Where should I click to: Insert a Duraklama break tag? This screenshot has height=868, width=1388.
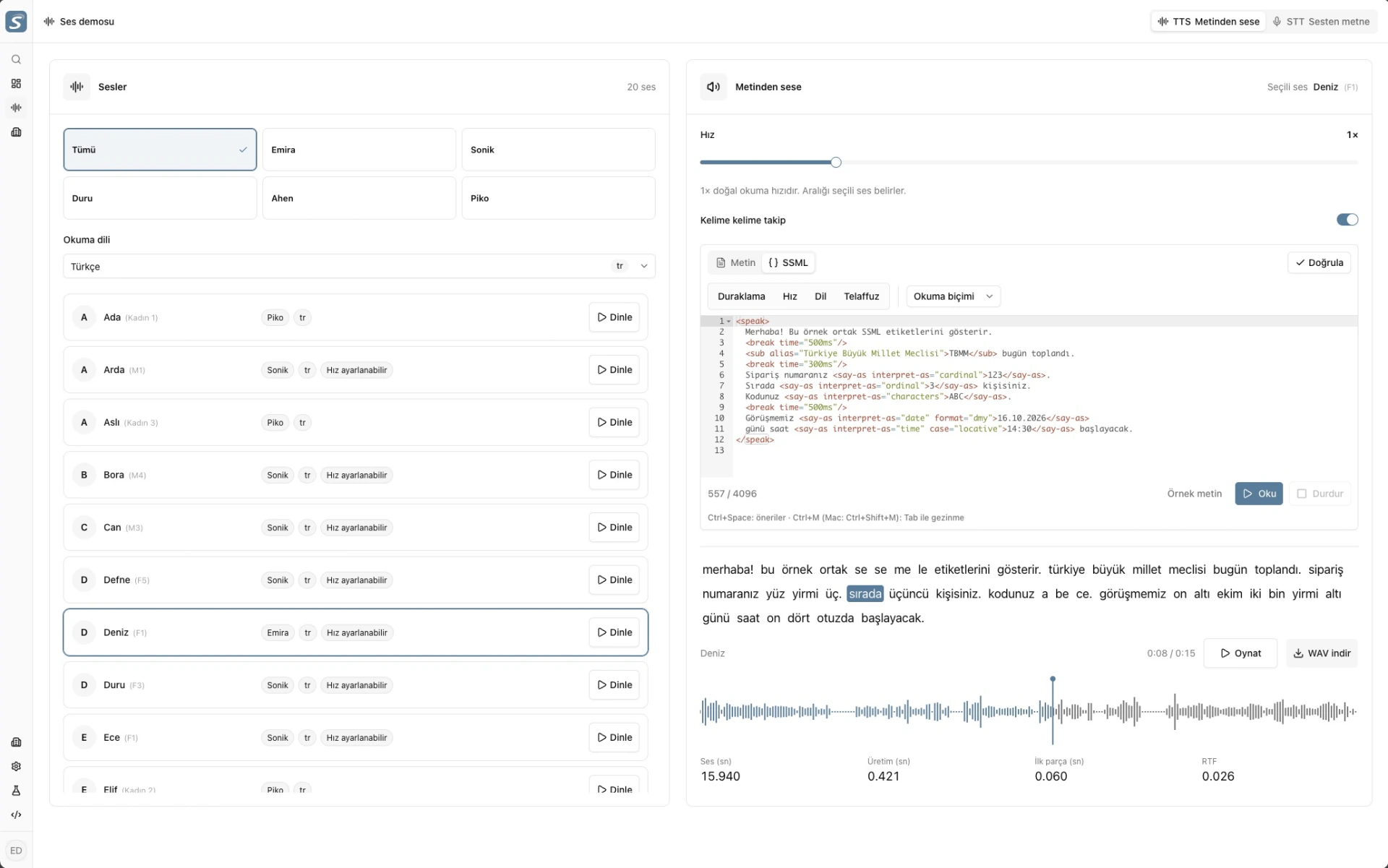click(741, 296)
